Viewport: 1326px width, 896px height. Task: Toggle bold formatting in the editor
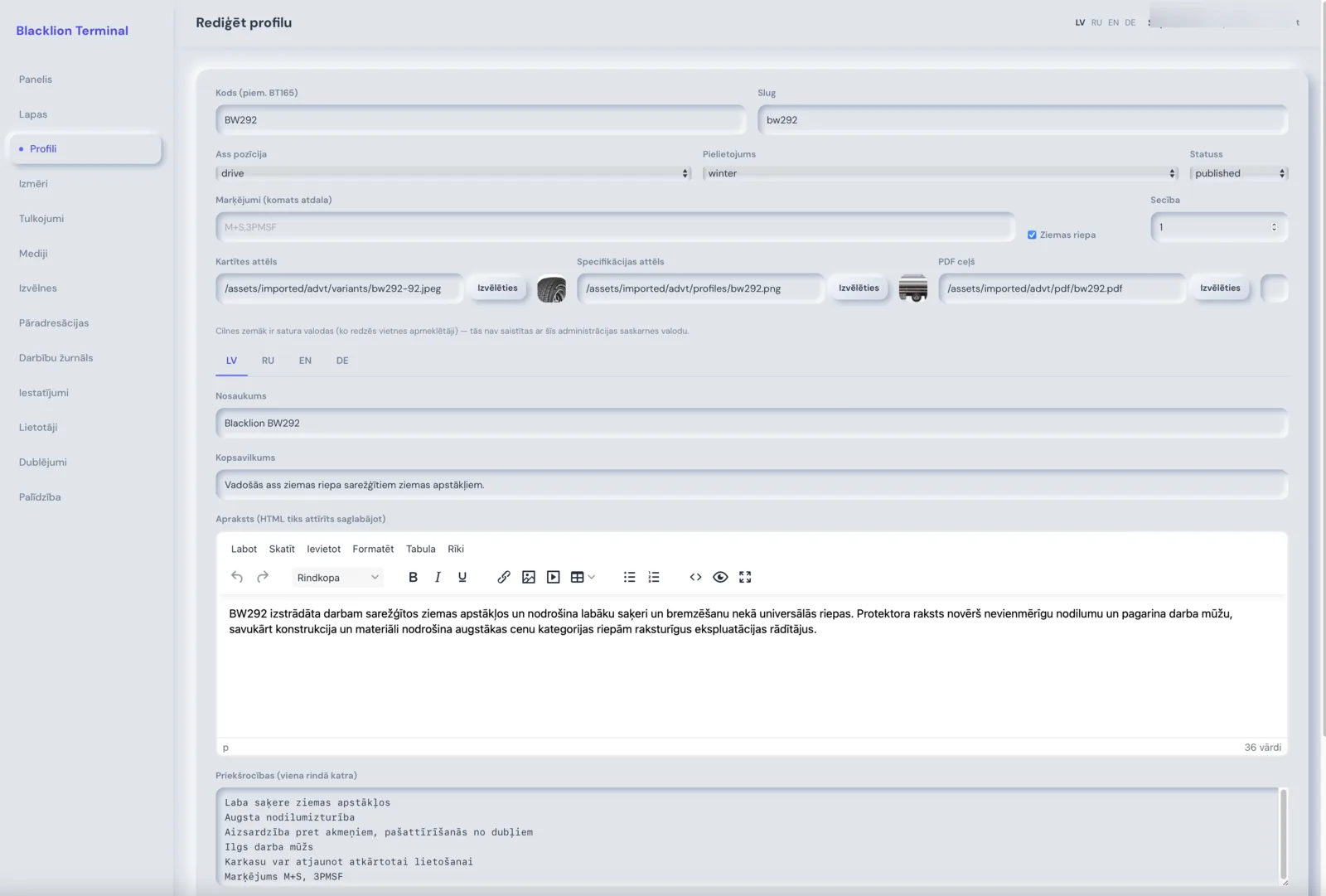413,577
